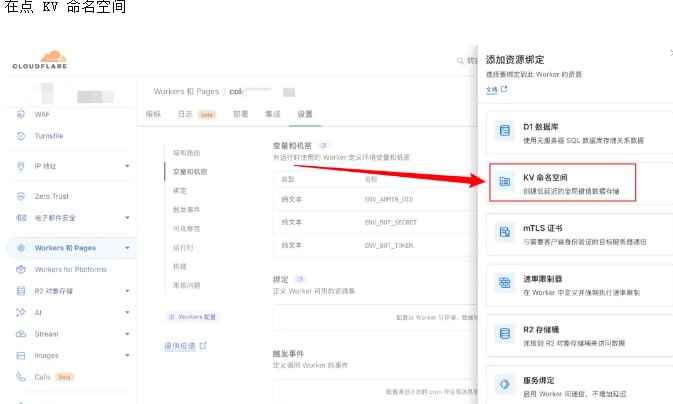This screenshot has height=404, width=673.
Task: Click the 服务绑定 diamond icon
Action: pos(505,384)
